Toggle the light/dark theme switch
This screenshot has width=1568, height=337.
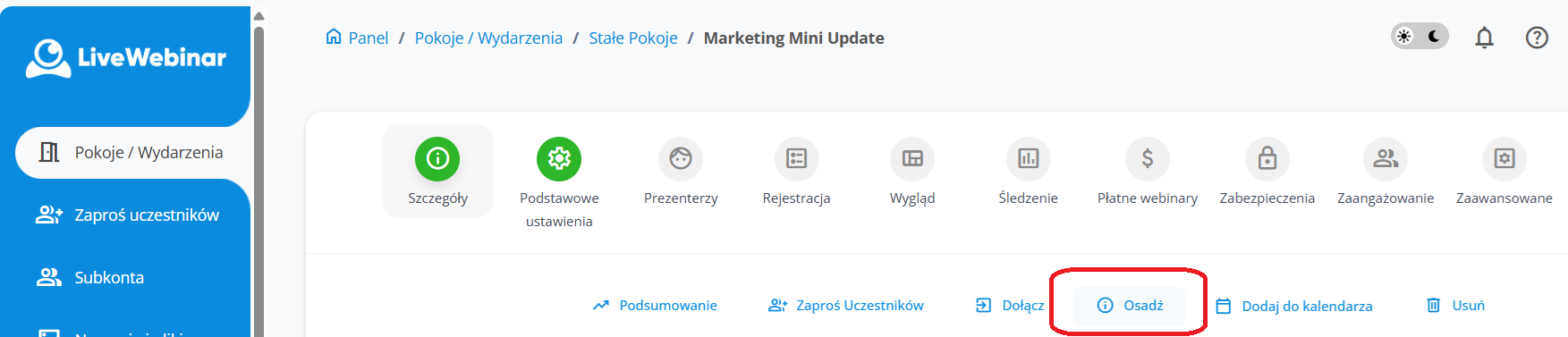point(1420,37)
